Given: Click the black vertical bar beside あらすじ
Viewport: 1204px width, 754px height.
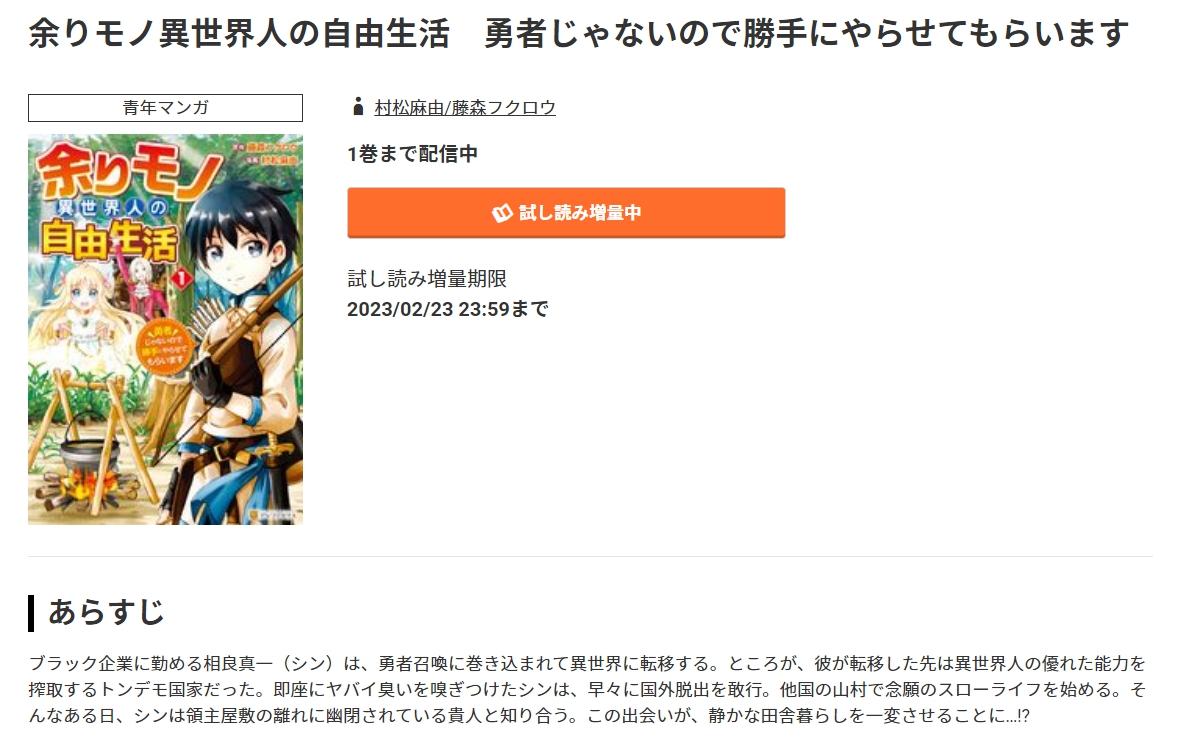Looking at the screenshot, I should pyautogui.click(x=31, y=613).
